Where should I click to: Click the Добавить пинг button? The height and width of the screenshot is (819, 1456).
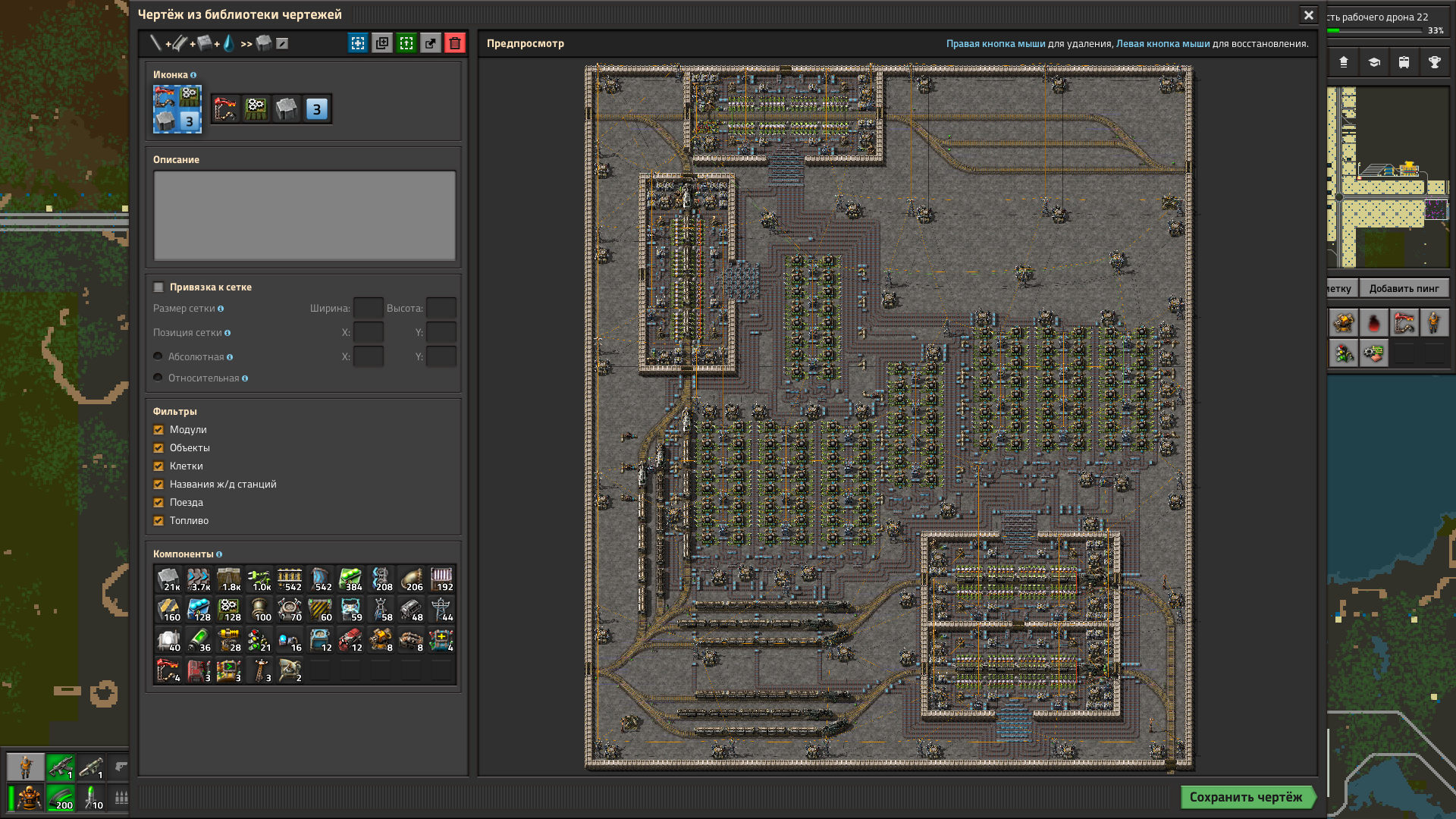click(x=1404, y=288)
